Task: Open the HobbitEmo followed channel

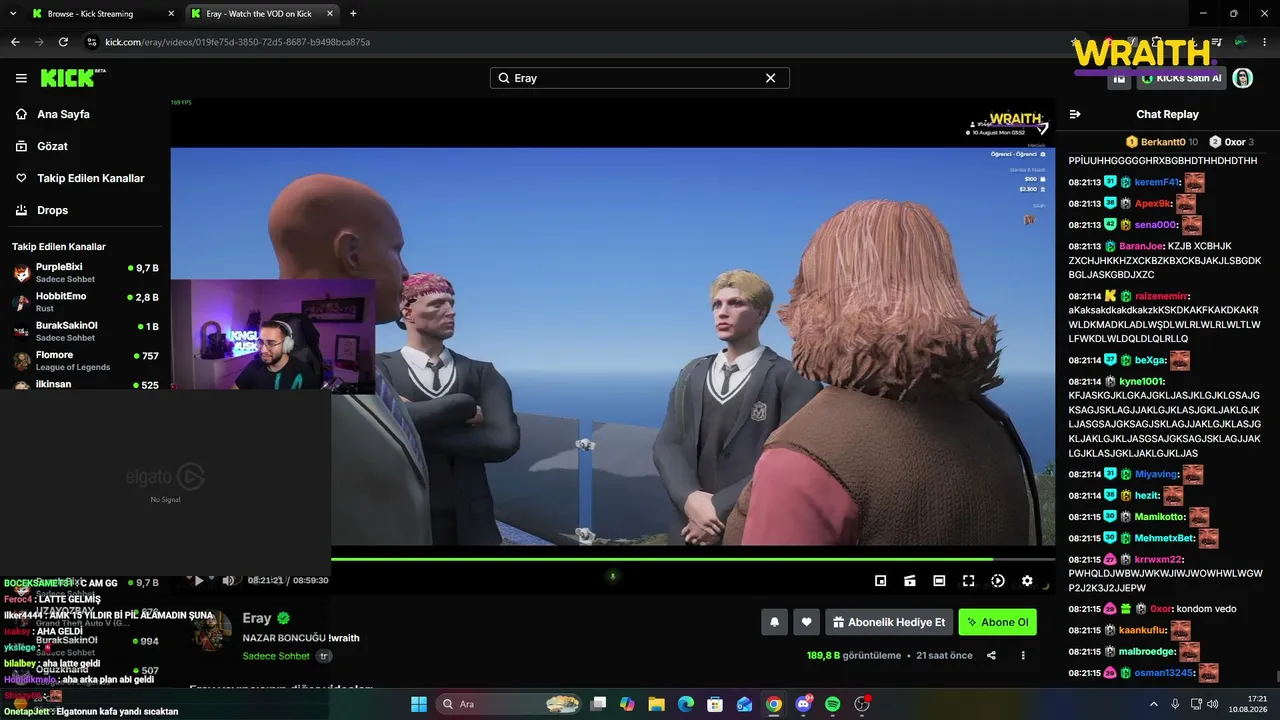Action: (86, 302)
